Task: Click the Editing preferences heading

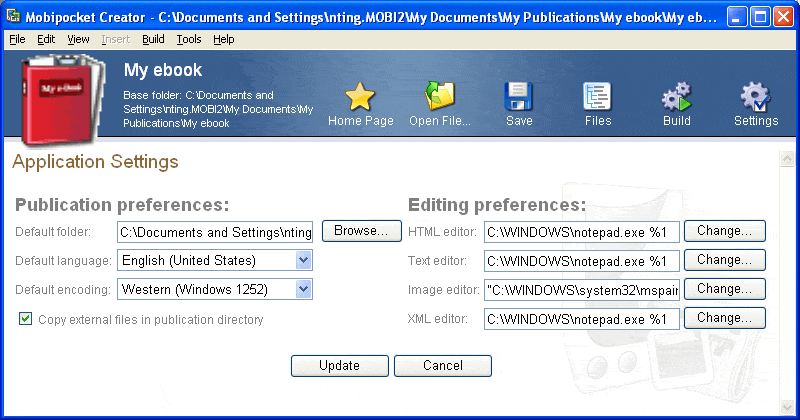Action: (x=497, y=205)
